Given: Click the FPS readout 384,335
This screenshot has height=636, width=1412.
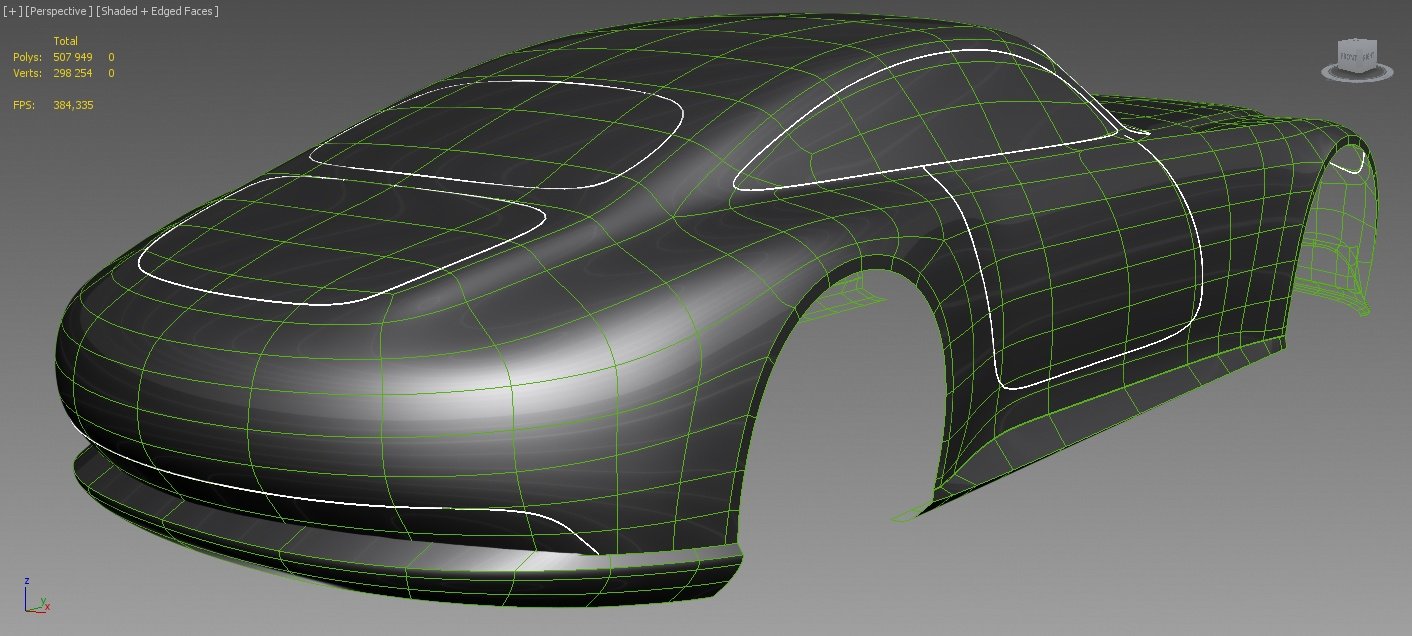Looking at the screenshot, I should coord(73,105).
